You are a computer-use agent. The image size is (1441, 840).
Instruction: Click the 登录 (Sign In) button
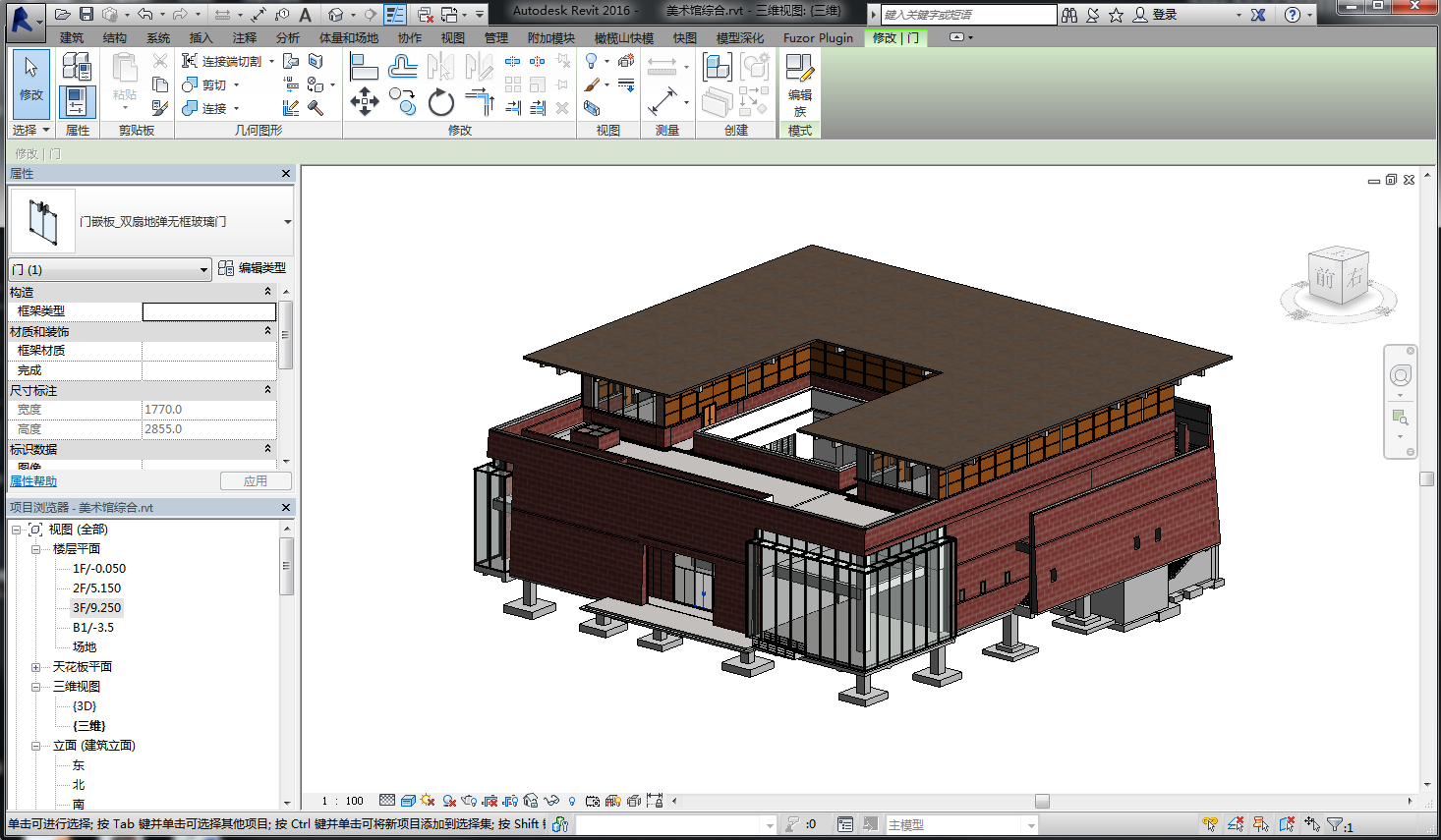[x=1155, y=15]
